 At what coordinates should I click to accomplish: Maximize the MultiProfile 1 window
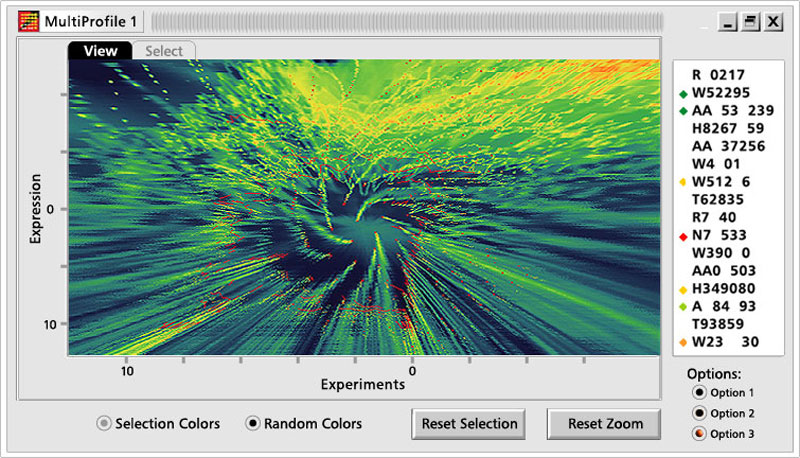click(x=751, y=22)
